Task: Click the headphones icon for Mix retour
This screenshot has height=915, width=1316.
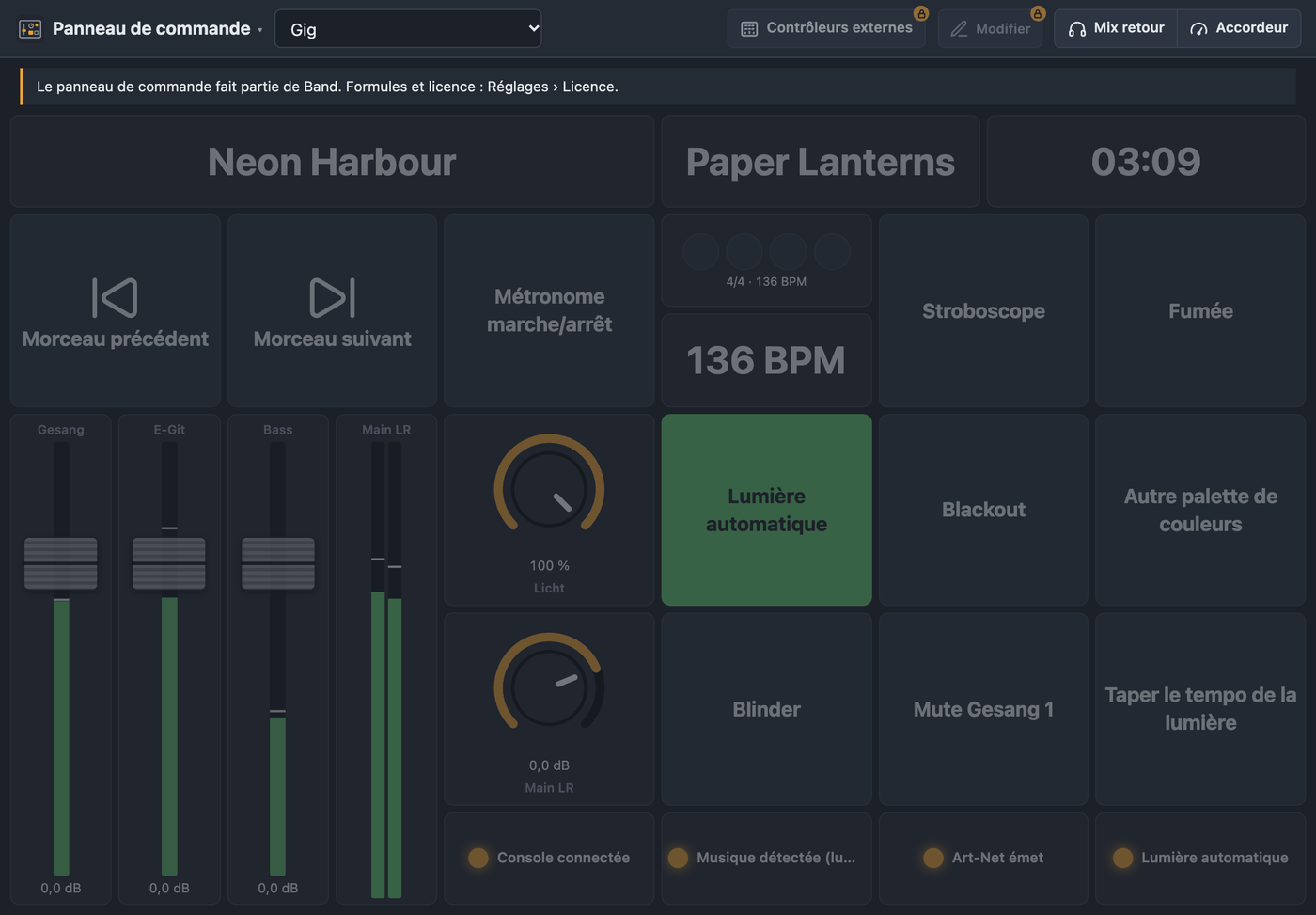Action: coord(1077,29)
